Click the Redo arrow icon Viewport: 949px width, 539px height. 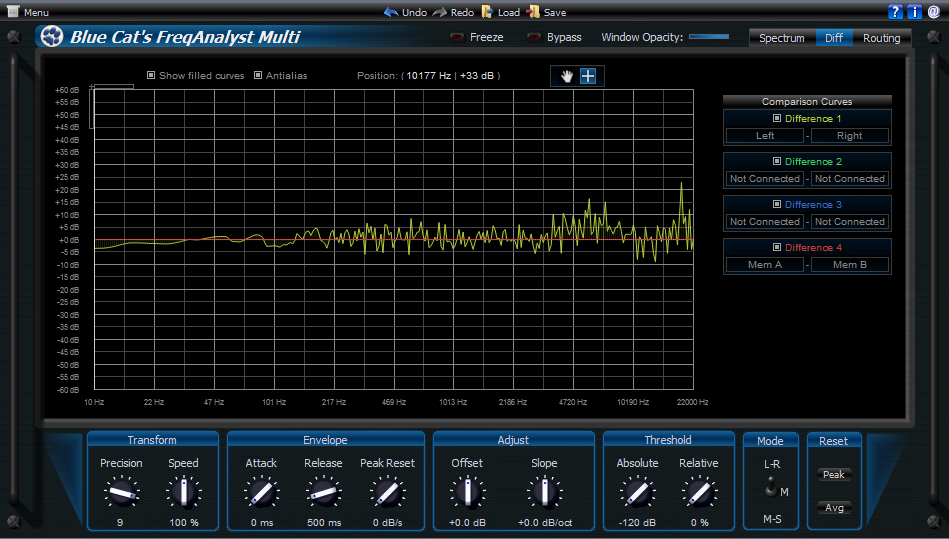pyautogui.click(x=440, y=12)
